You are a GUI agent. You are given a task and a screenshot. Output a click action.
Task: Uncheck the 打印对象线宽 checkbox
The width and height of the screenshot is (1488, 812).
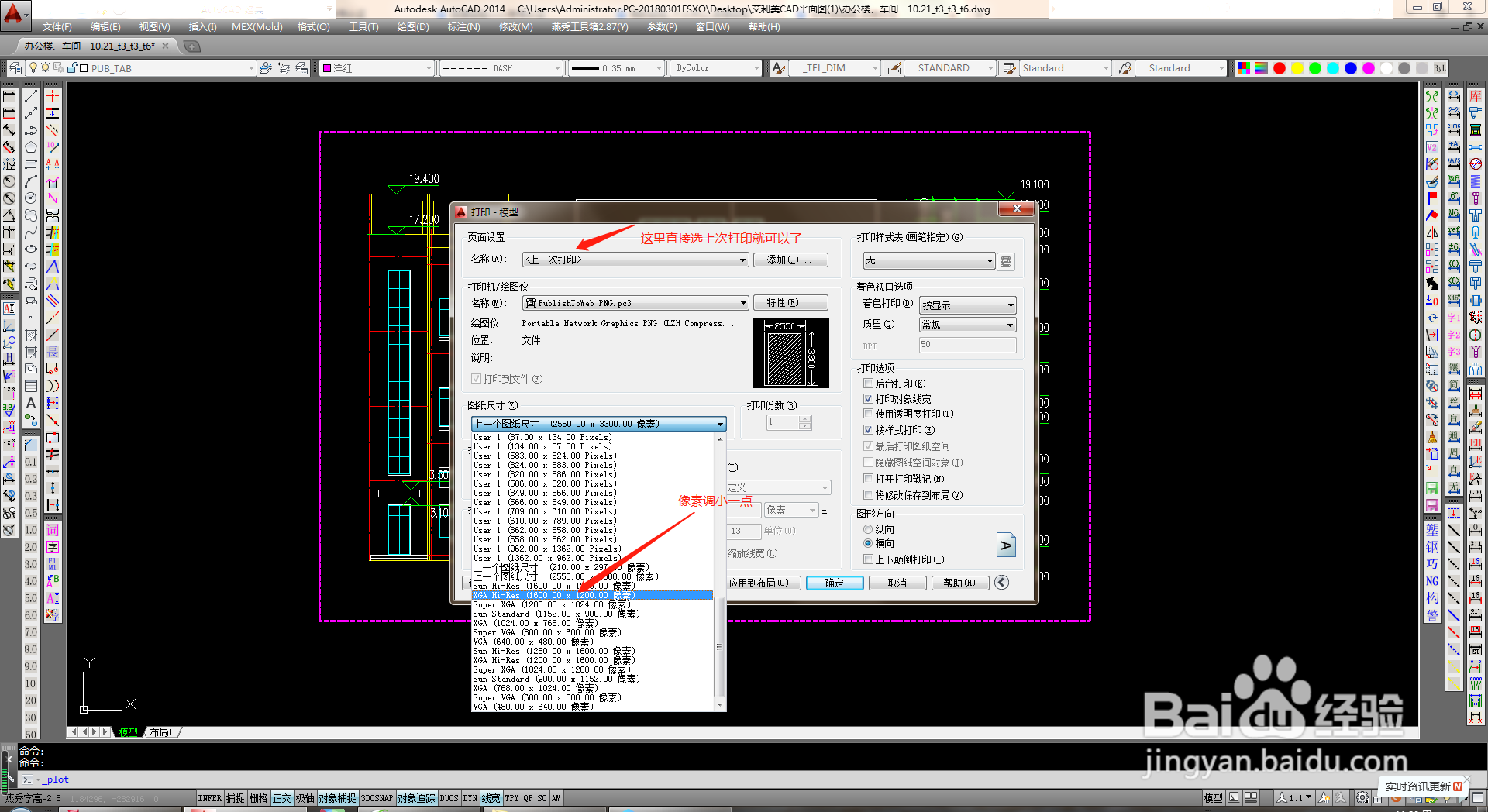(869, 399)
